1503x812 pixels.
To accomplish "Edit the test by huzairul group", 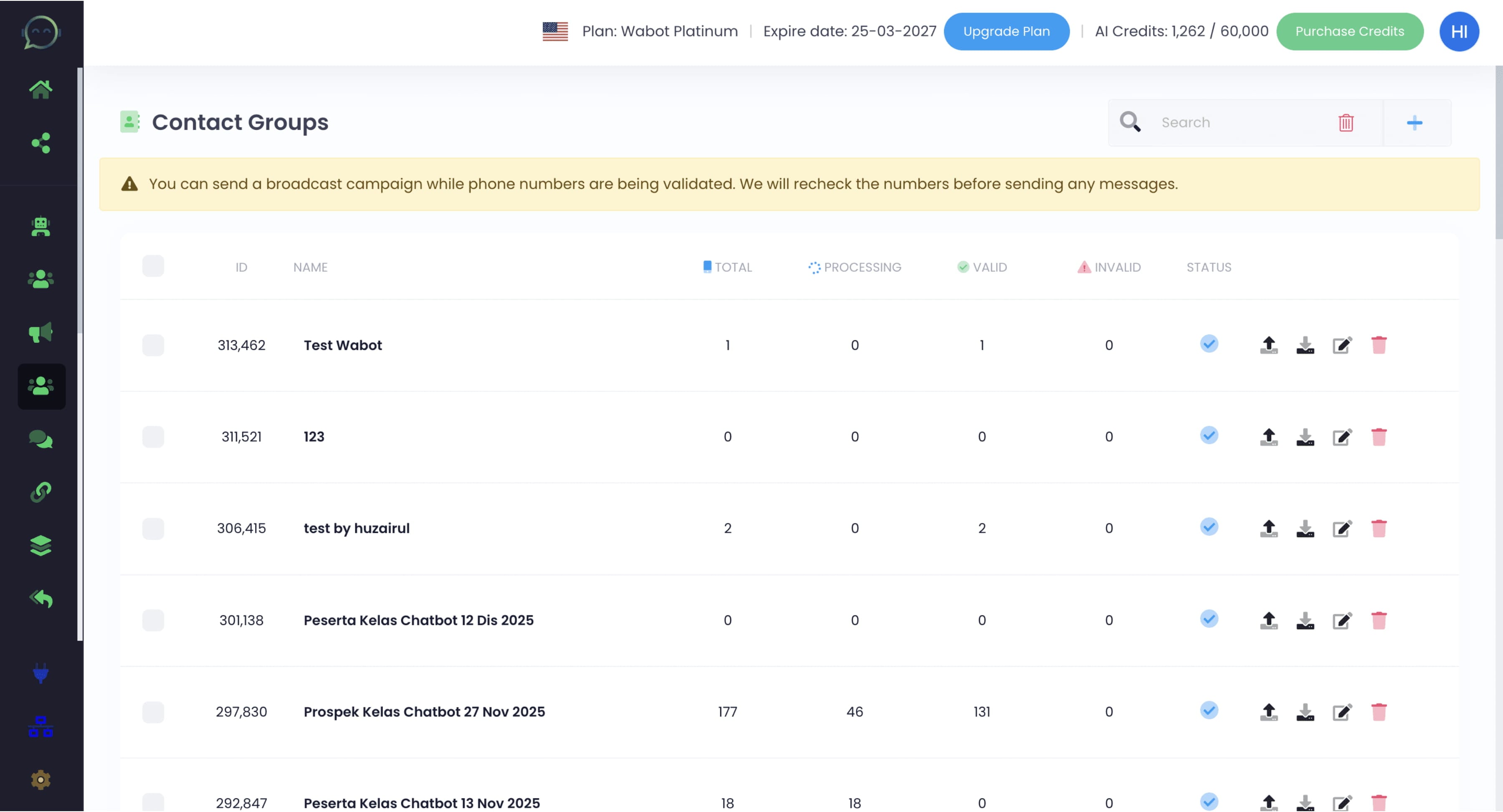I will 1342,529.
